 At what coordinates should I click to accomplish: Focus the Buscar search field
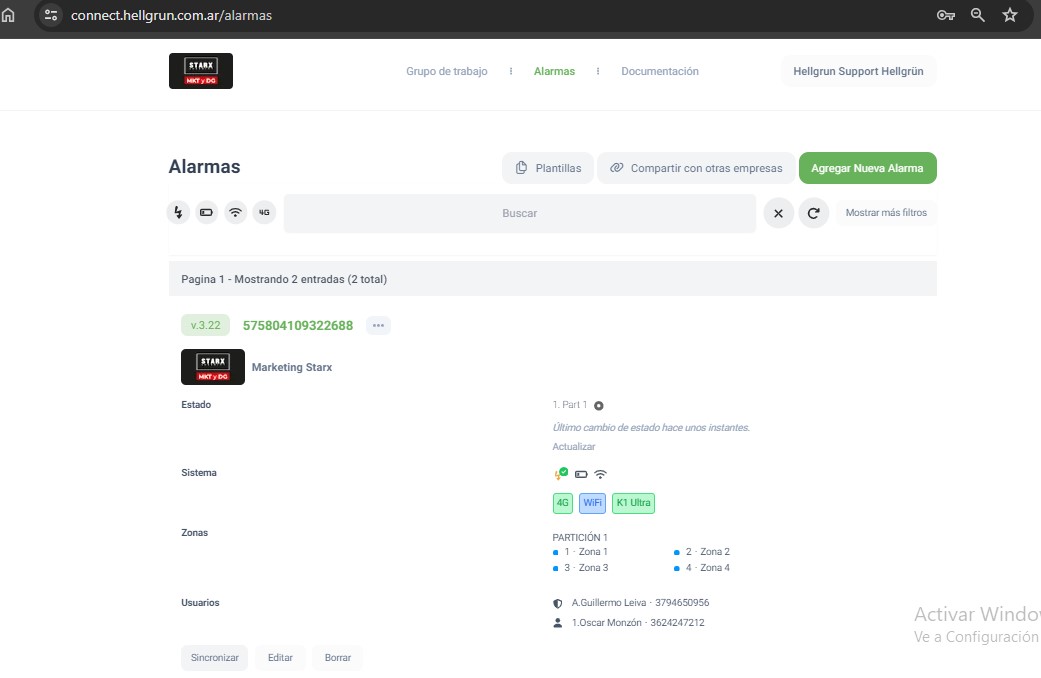pyautogui.click(x=519, y=213)
